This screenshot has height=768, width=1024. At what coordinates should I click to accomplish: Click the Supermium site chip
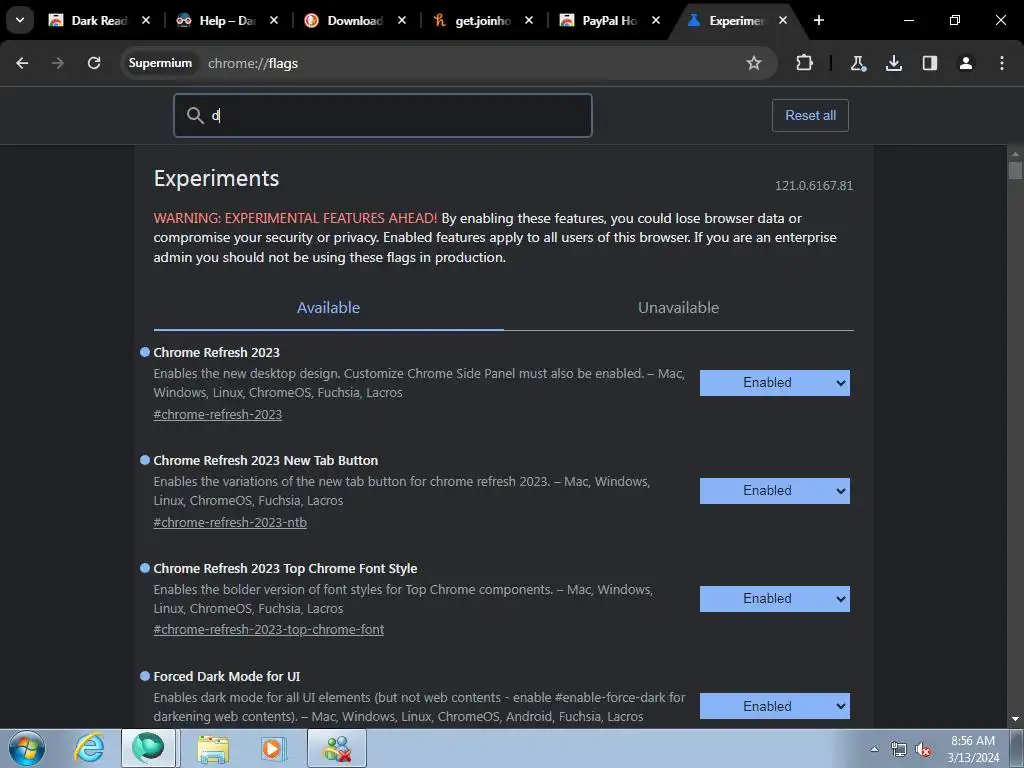pyautogui.click(x=160, y=63)
